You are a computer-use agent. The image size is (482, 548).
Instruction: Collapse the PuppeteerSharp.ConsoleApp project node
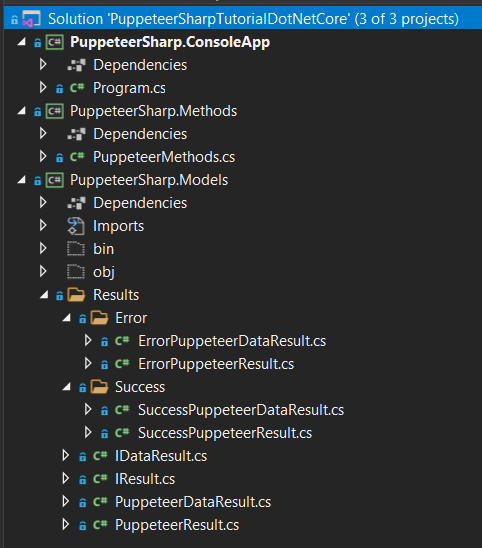[x=22, y=42]
